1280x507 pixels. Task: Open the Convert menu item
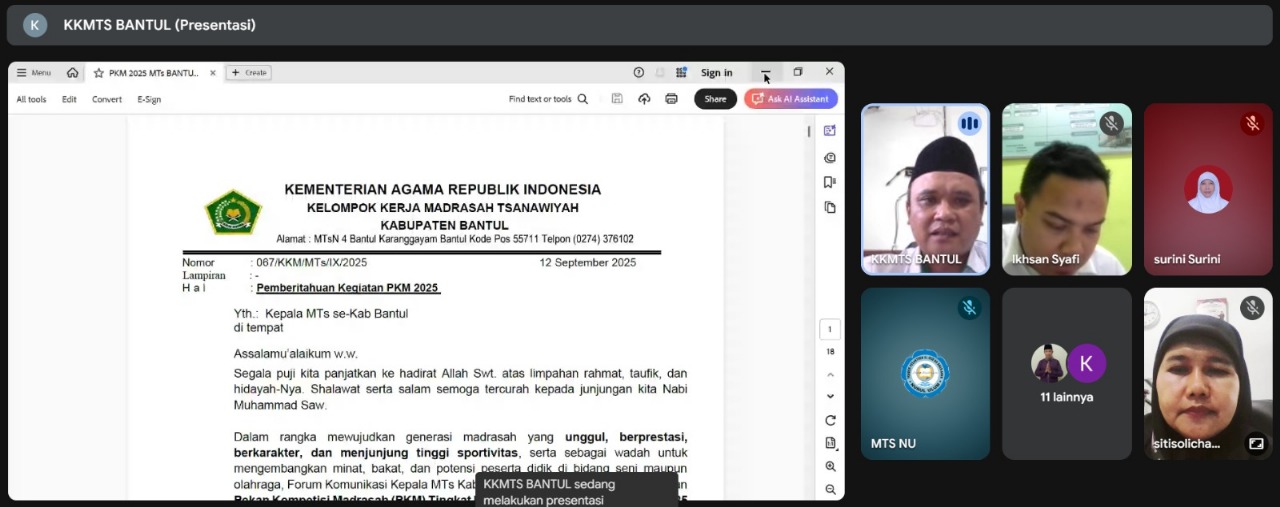(107, 99)
